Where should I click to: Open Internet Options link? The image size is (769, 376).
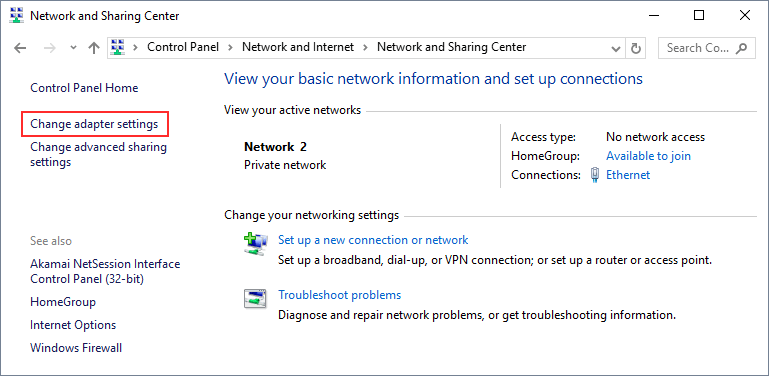(x=73, y=325)
